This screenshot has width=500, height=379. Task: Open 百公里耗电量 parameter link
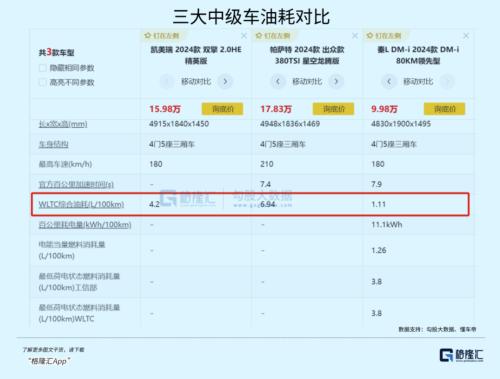point(85,225)
